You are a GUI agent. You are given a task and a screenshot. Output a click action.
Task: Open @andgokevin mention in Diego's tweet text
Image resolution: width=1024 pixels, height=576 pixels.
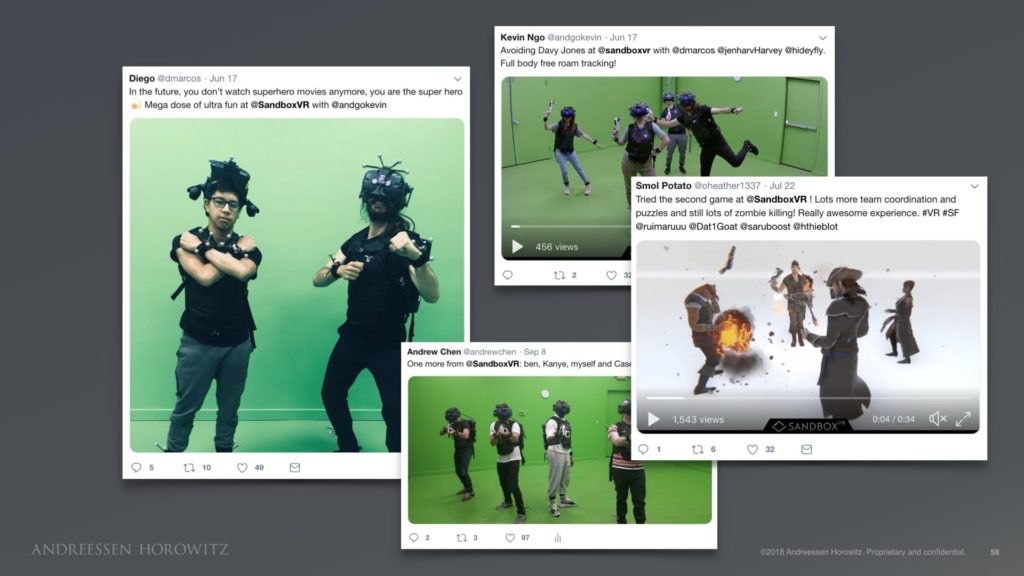359,104
